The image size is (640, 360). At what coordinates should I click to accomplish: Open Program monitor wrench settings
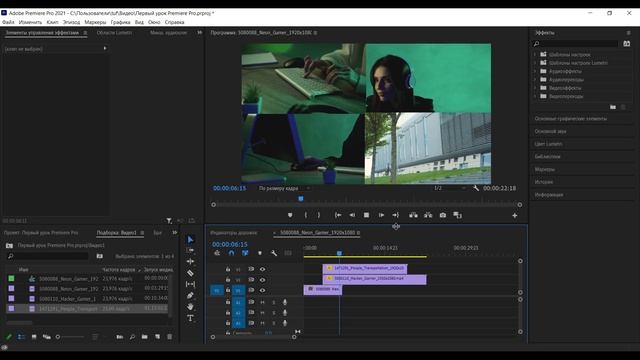tap(476, 188)
